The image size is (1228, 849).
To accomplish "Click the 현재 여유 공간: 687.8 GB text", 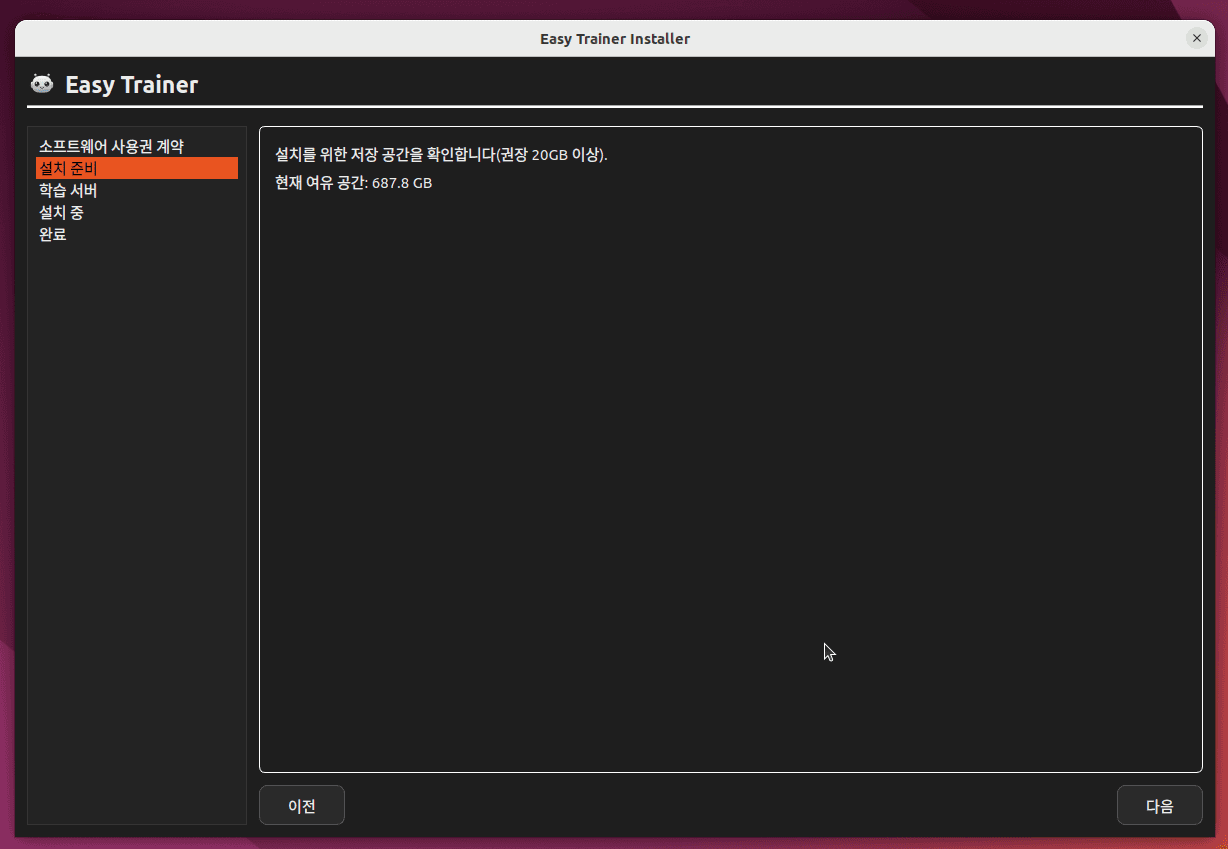I will (x=354, y=183).
